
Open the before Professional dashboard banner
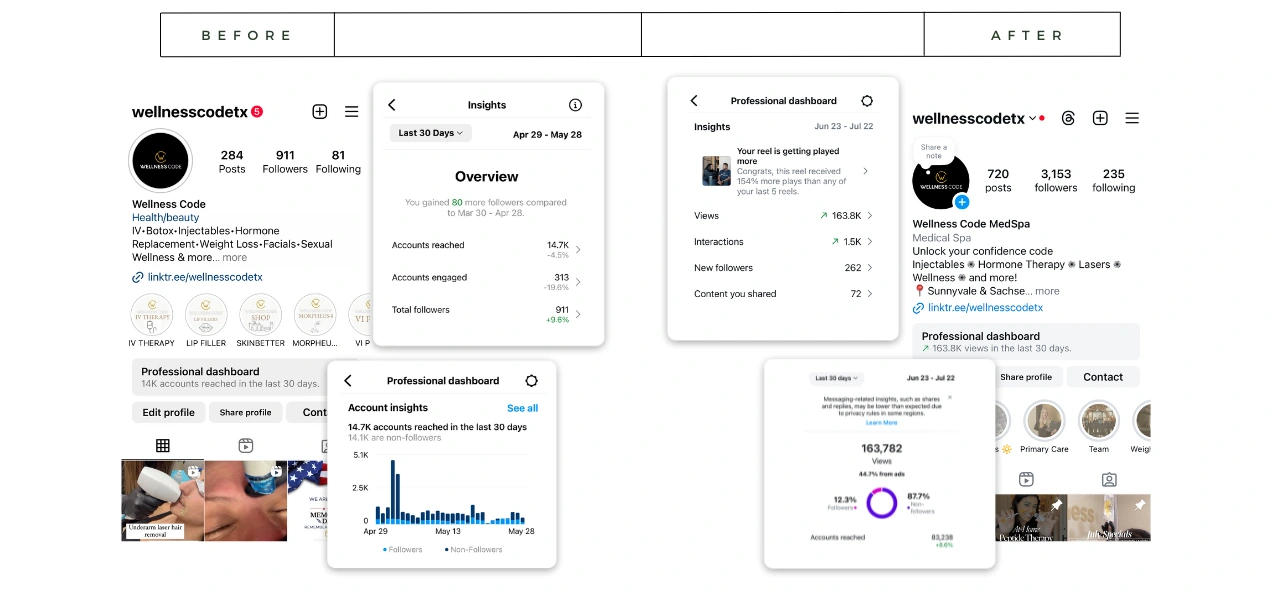pyautogui.click(x=232, y=377)
